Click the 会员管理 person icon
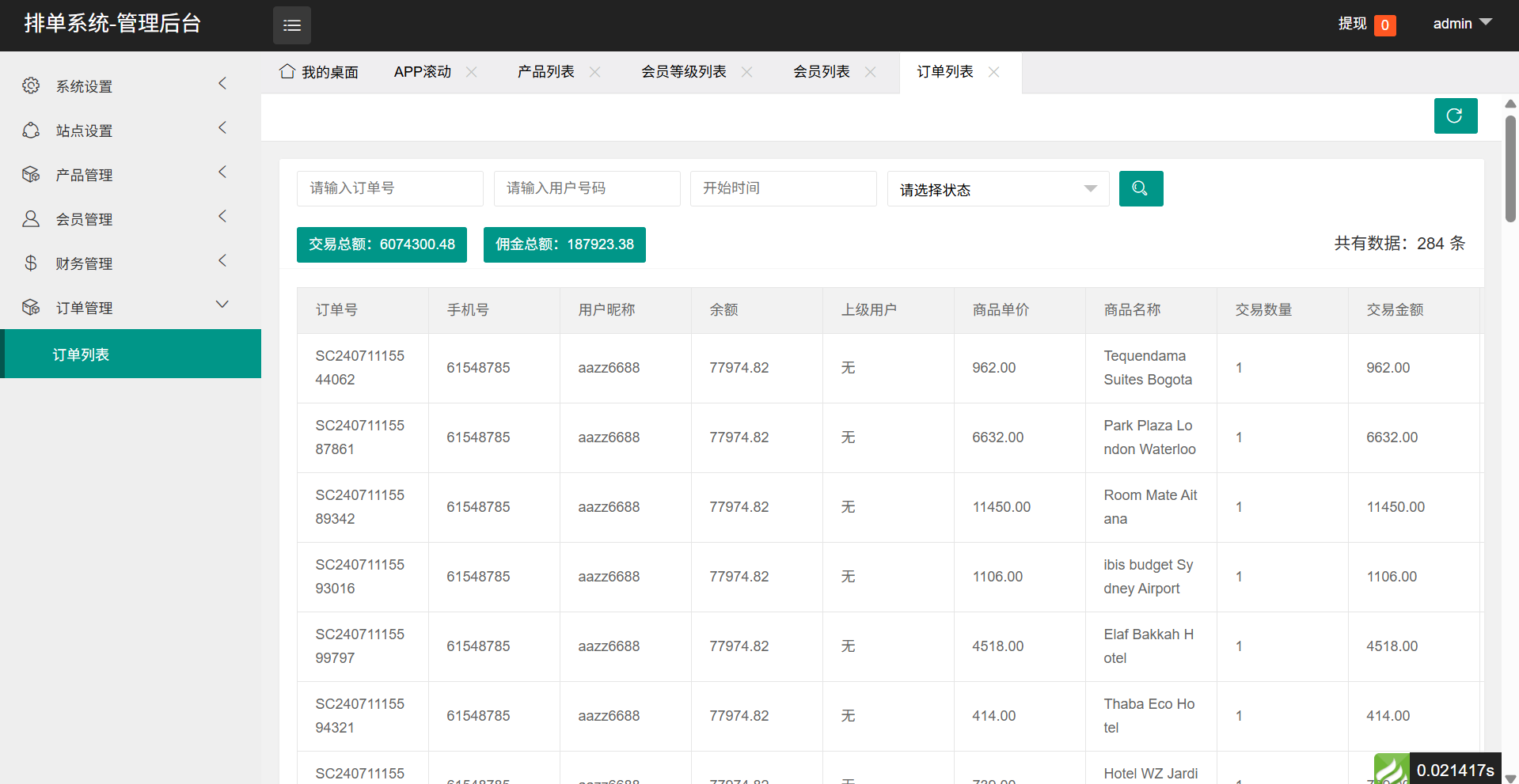1519x784 pixels. 31,218
